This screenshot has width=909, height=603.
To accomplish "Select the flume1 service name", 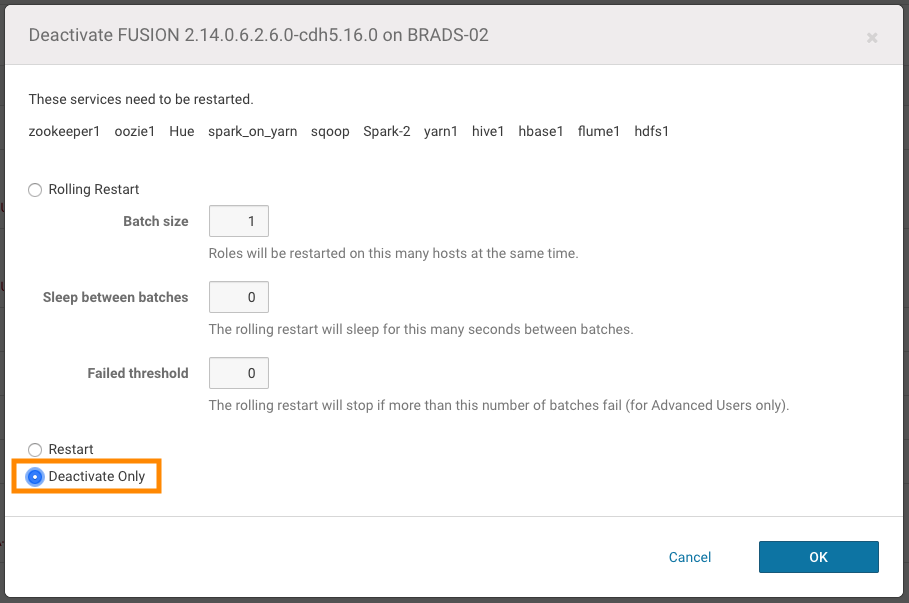I will tap(598, 131).
